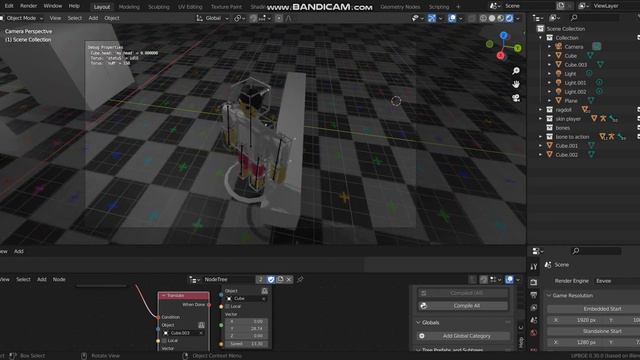This screenshot has width=640, height=360.
Task: Click the zoom magnifier in the viewport
Action: [x=516, y=71]
